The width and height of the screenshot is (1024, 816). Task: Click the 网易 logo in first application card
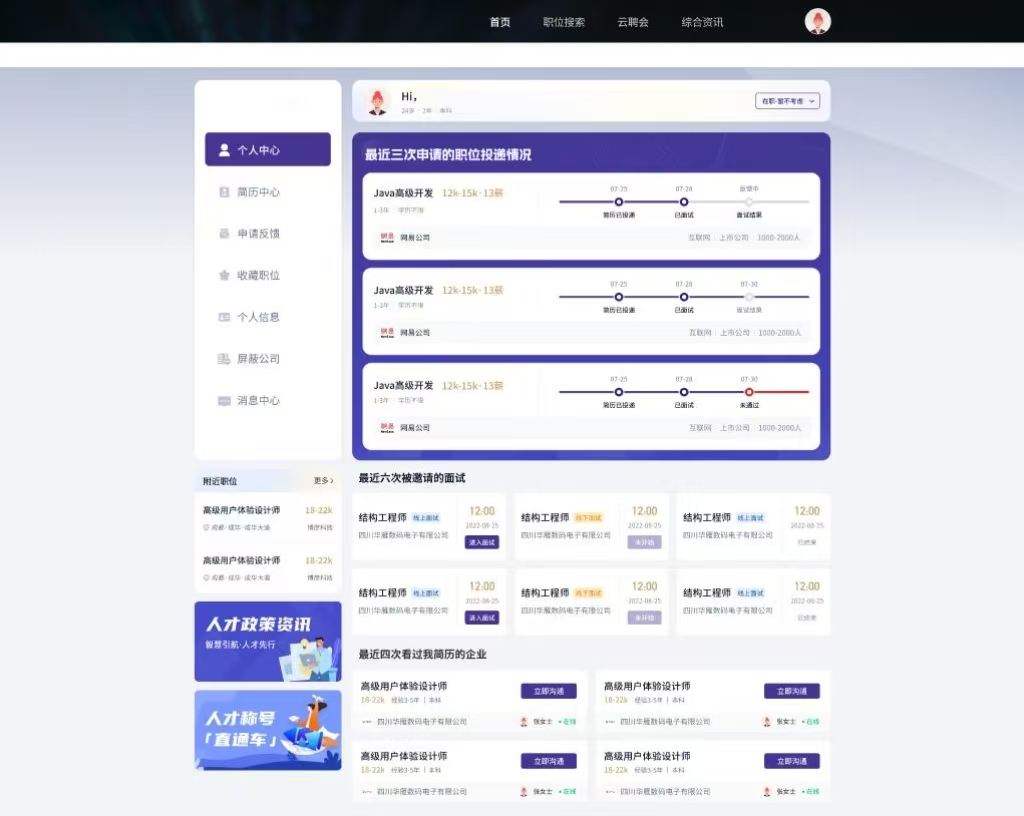click(387, 238)
